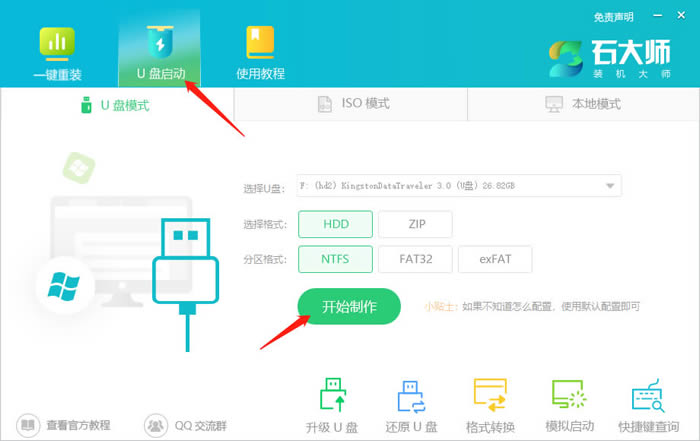Click the 还原U盘 icon

(411, 396)
